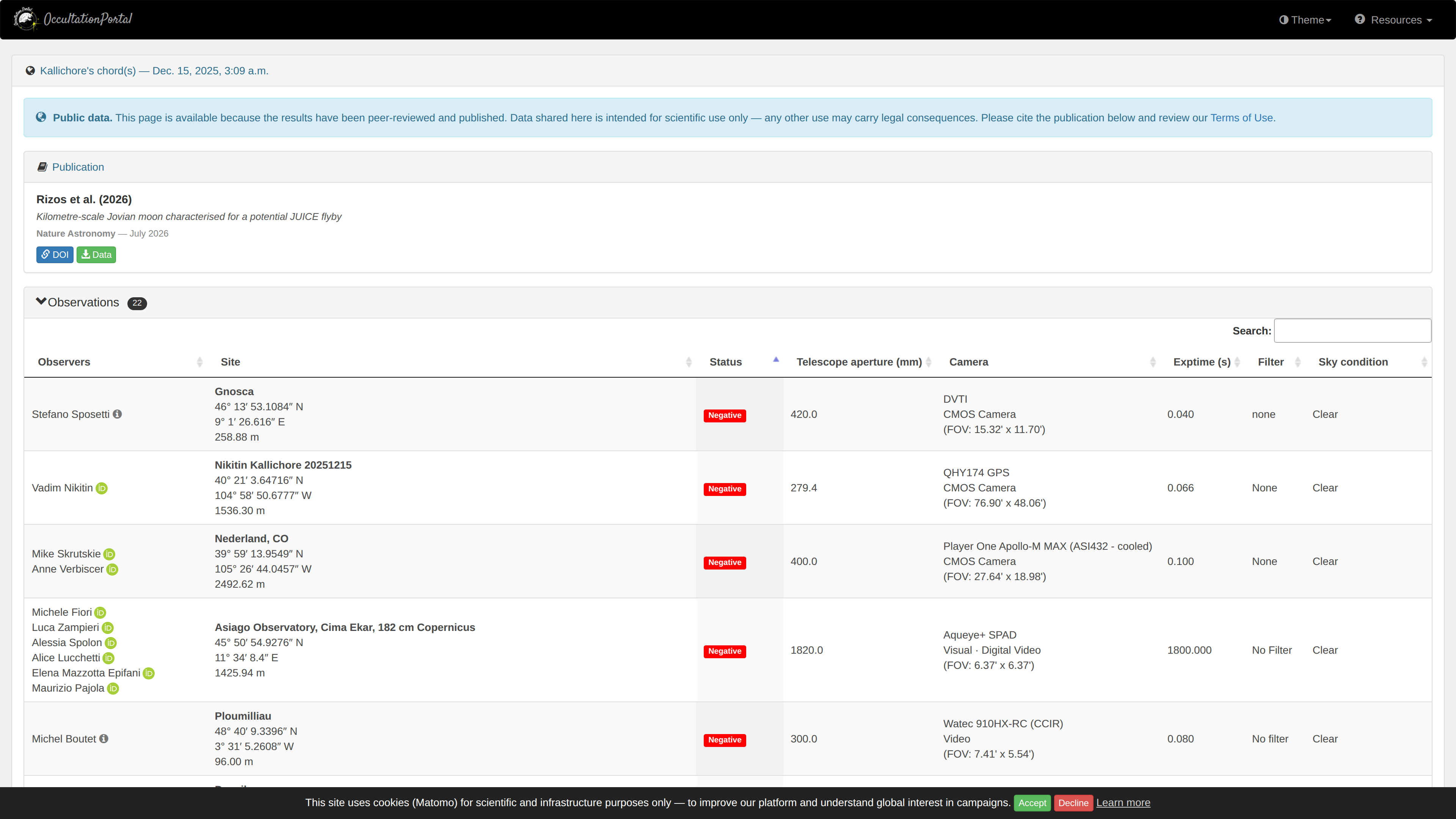The width and height of the screenshot is (1456, 819).
Task: Sort table by Exptime (s) column
Action: (1202, 362)
